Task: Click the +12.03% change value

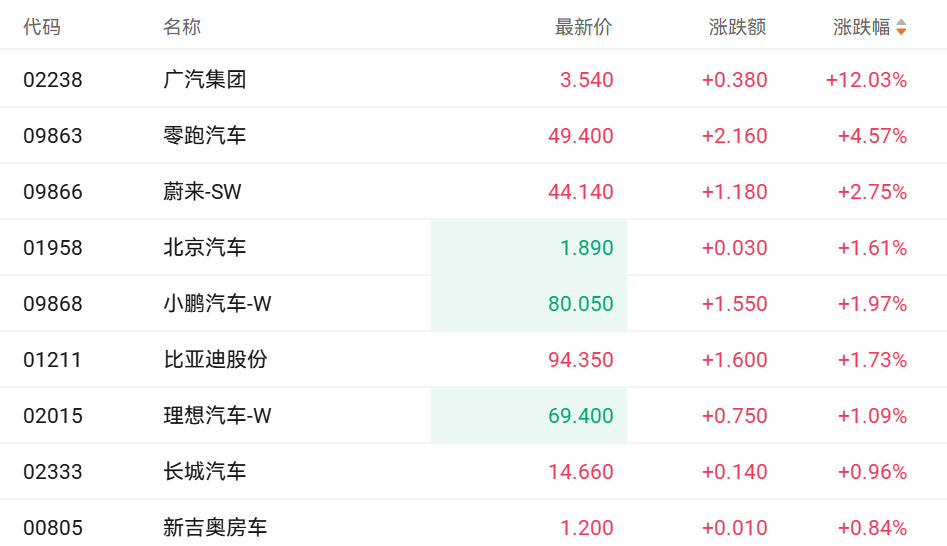Action: coord(866,80)
